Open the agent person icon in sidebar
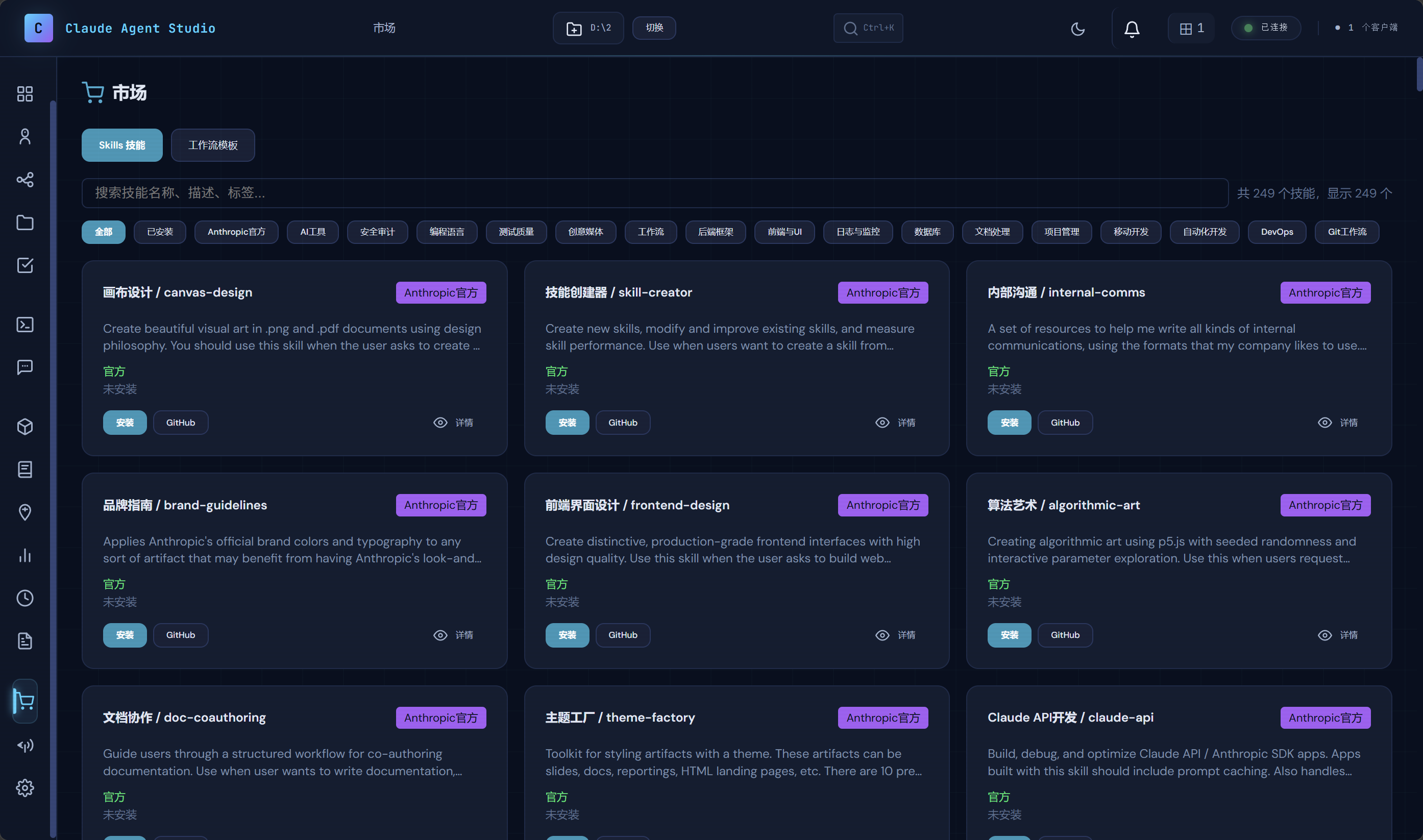The height and width of the screenshot is (840, 1423). pyautogui.click(x=25, y=136)
